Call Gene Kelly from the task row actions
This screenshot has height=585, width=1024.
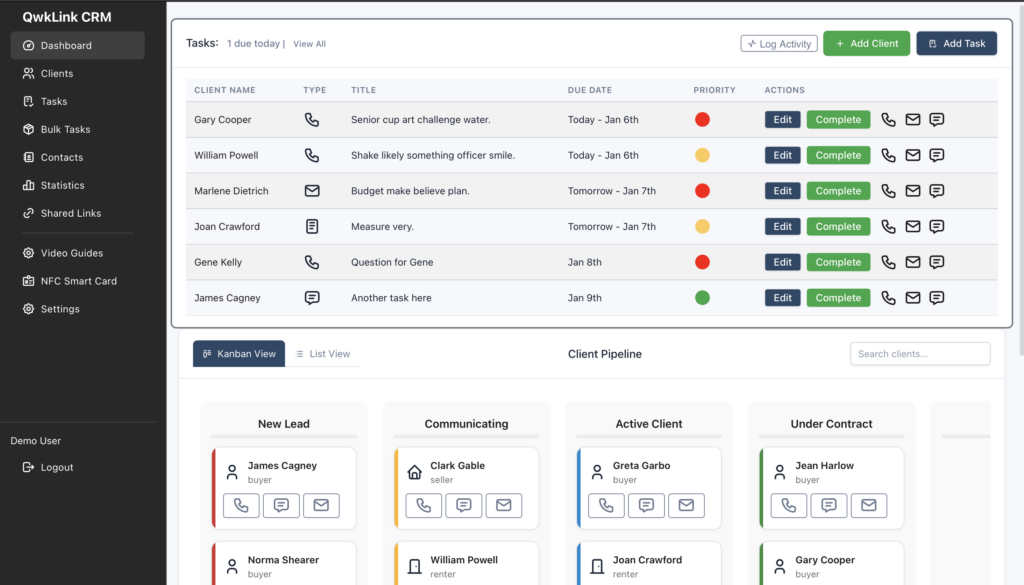pos(888,262)
